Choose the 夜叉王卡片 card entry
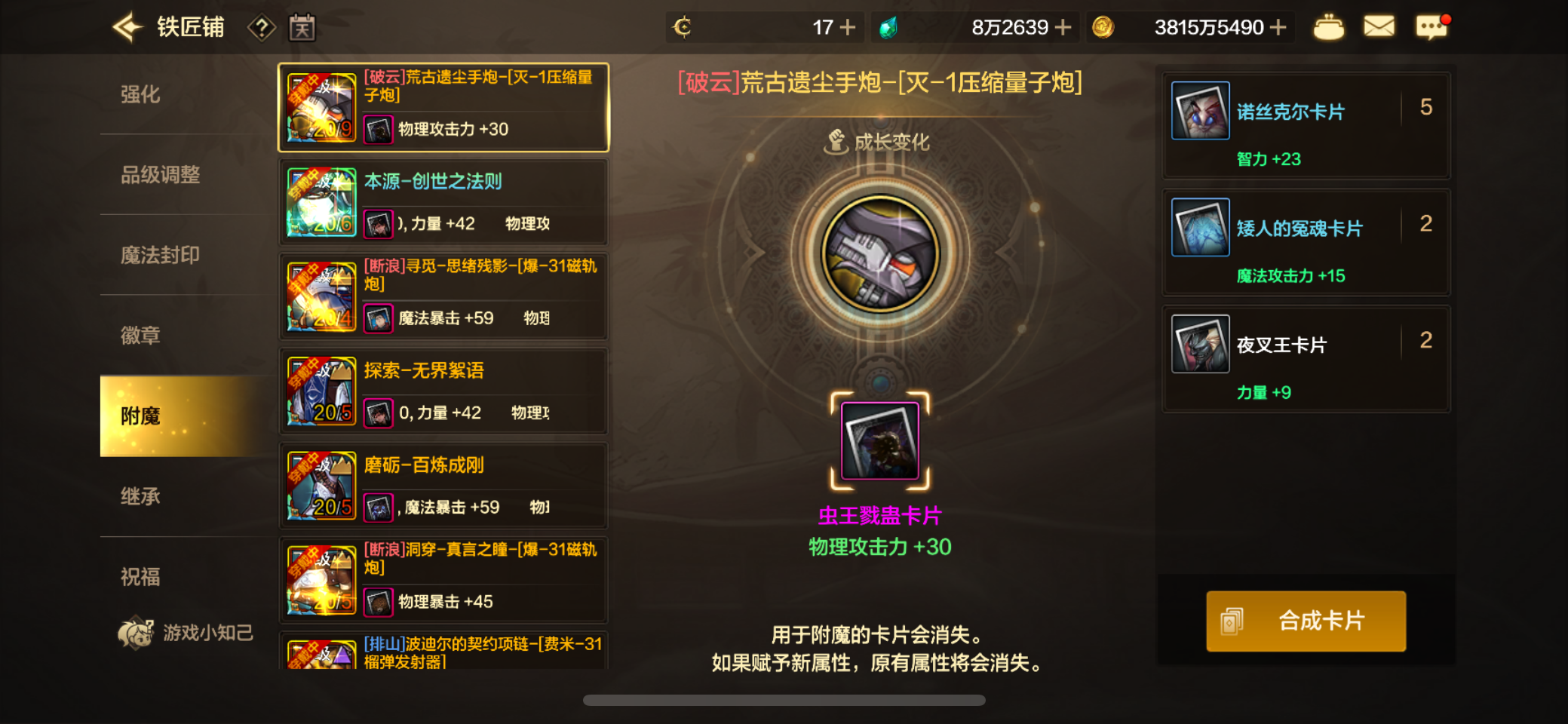Image resolution: width=1568 pixels, height=724 pixels. (1306, 359)
